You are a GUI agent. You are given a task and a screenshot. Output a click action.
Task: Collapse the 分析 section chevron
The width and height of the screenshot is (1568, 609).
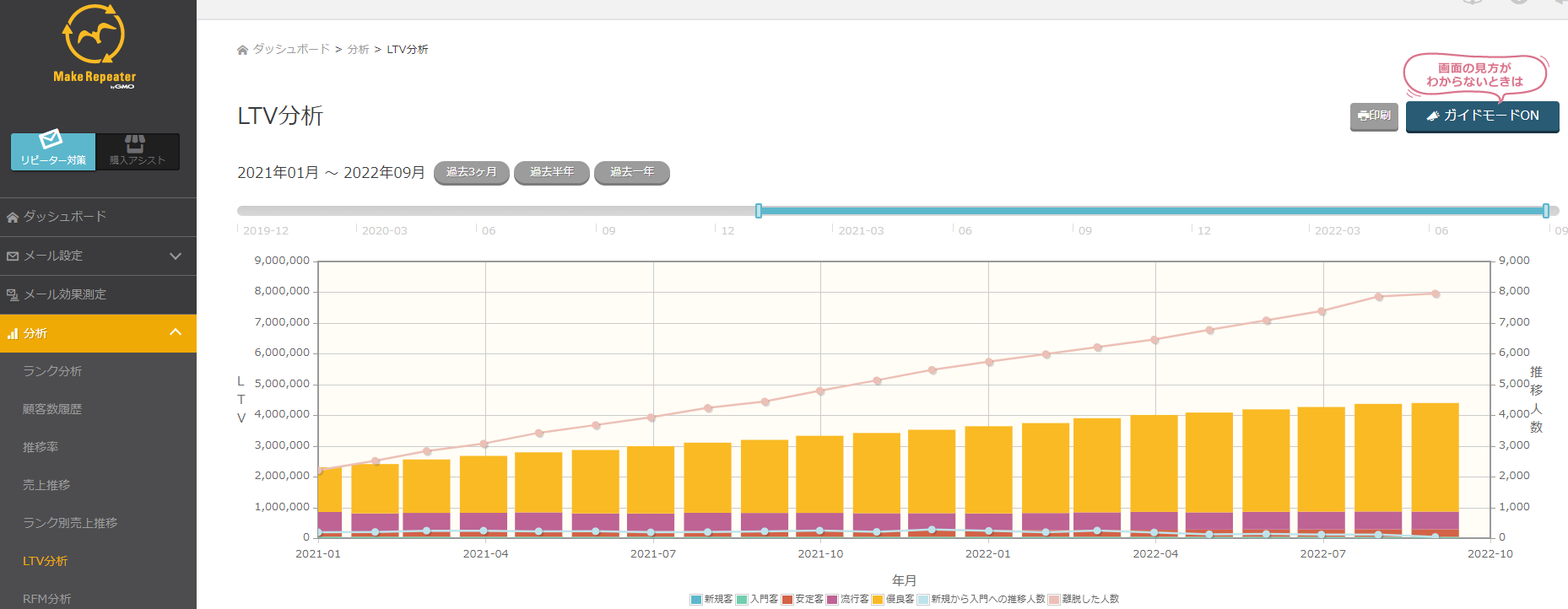[176, 332]
